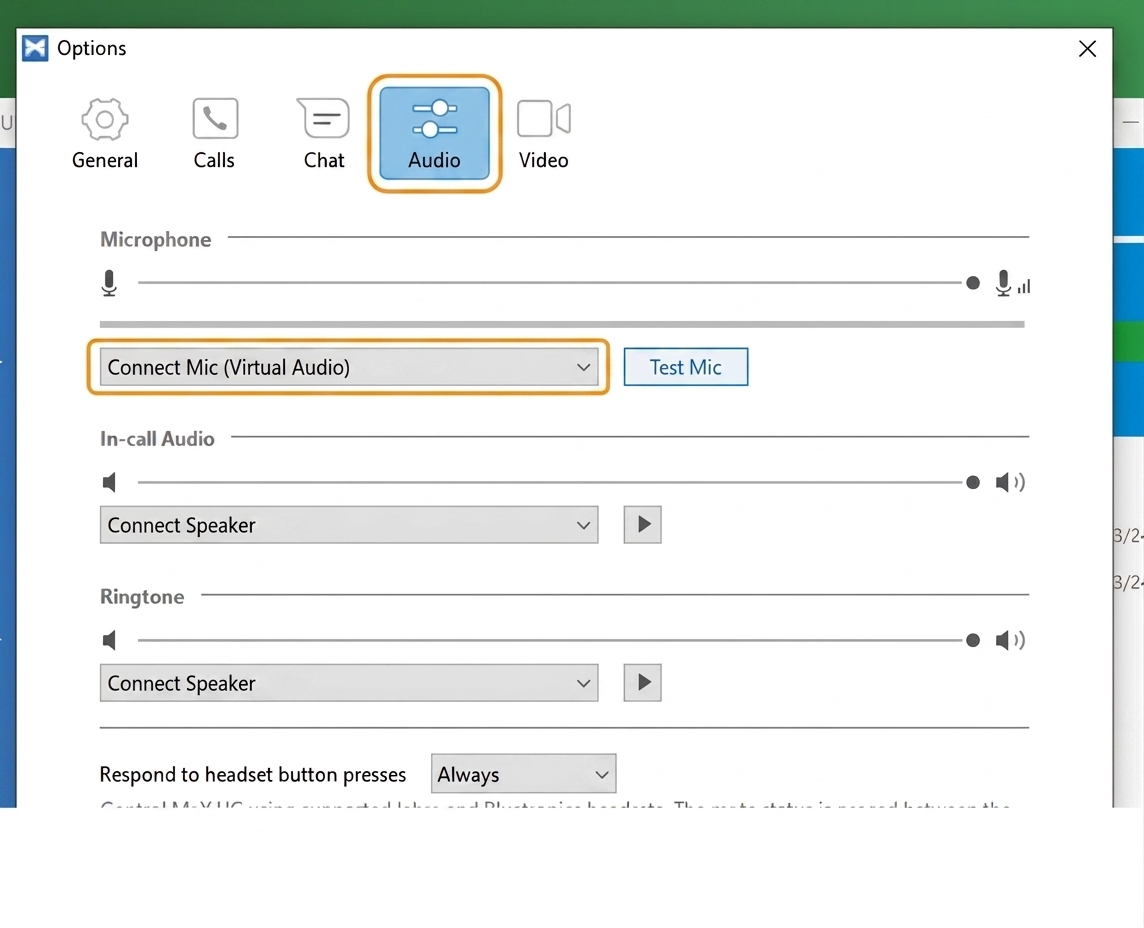Image resolution: width=1144 pixels, height=928 pixels.
Task: Play the Ringtone test sound
Action: click(643, 683)
